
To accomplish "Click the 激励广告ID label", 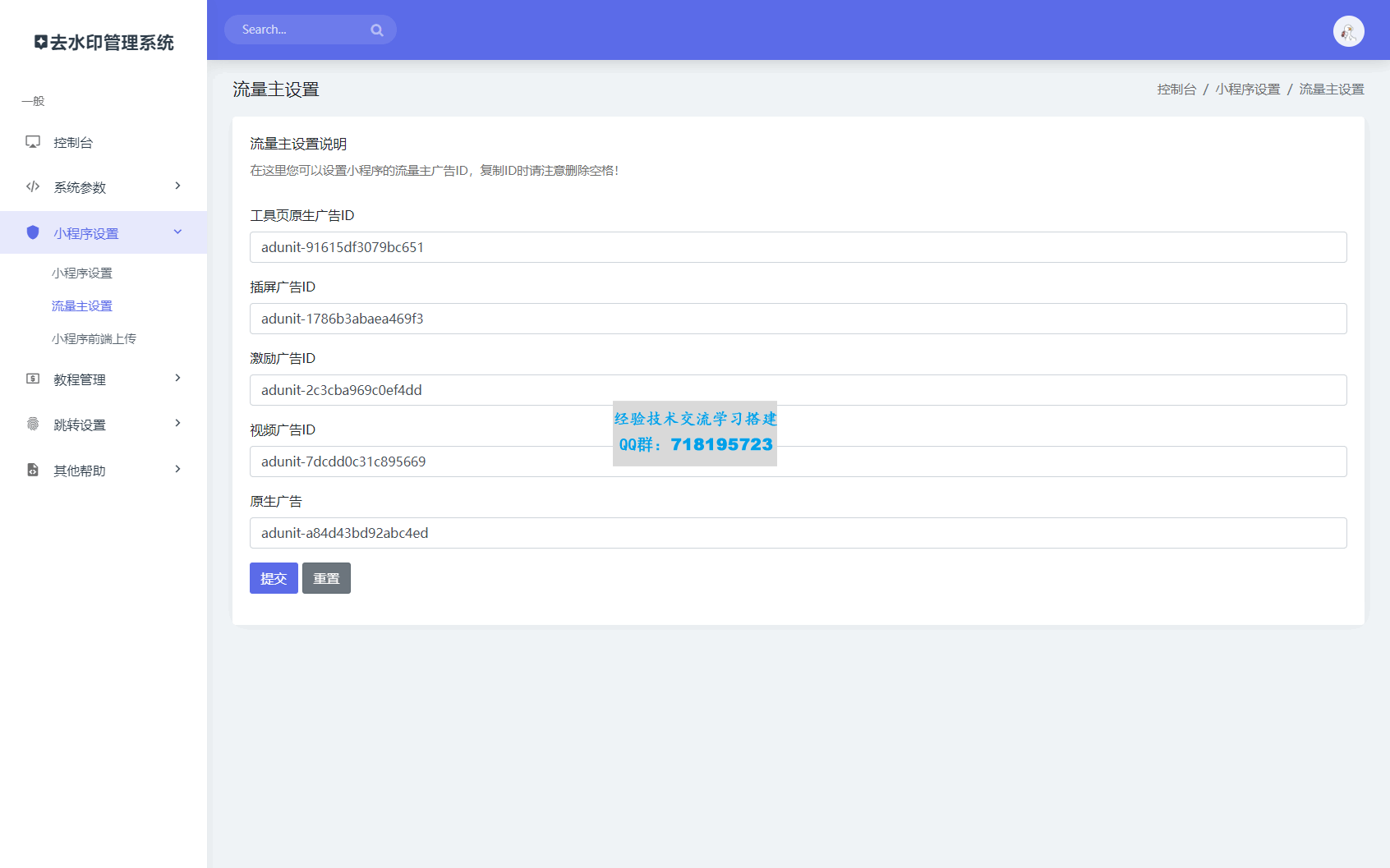I will 283,358.
